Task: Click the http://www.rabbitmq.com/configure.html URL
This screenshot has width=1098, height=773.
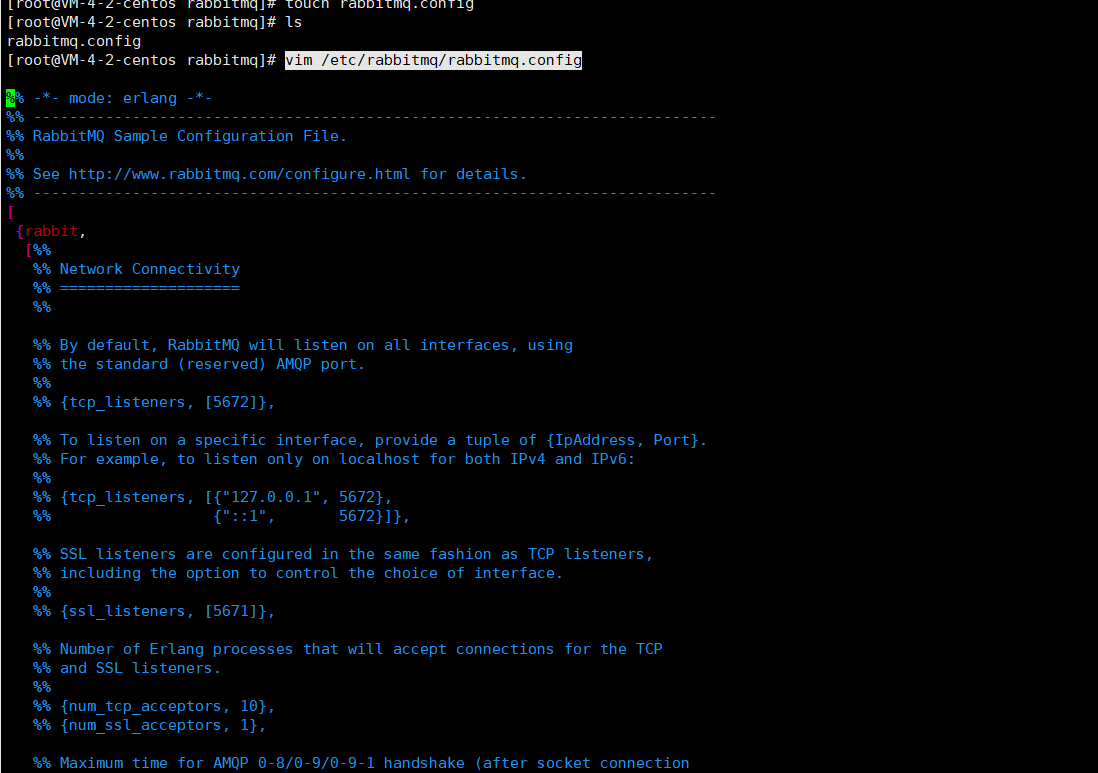Action: 239,174
